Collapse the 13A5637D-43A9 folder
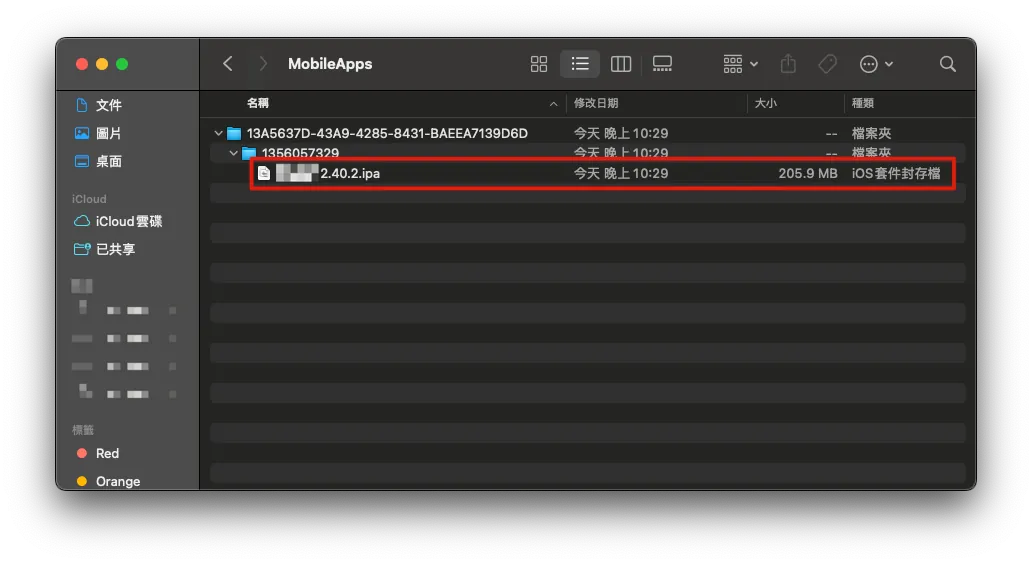 218,133
